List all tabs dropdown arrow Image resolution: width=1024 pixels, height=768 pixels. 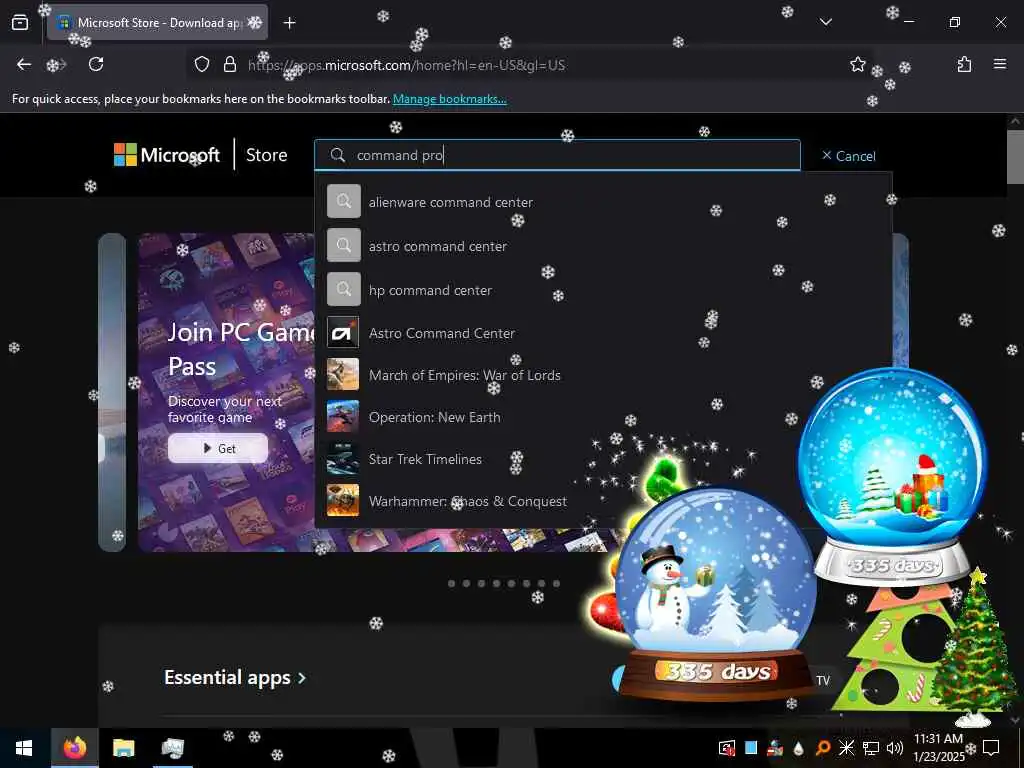pos(825,22)
